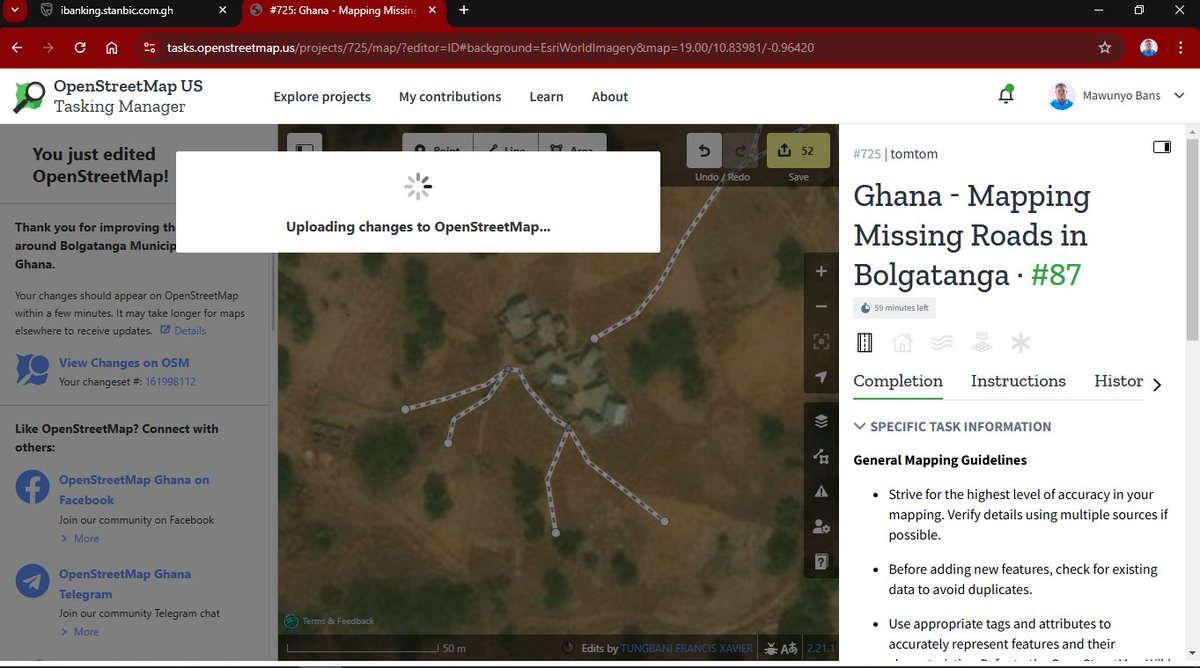The image size is (1200, 668).
Task: Click the Terms & Feedback link
Action: [338, 621]
